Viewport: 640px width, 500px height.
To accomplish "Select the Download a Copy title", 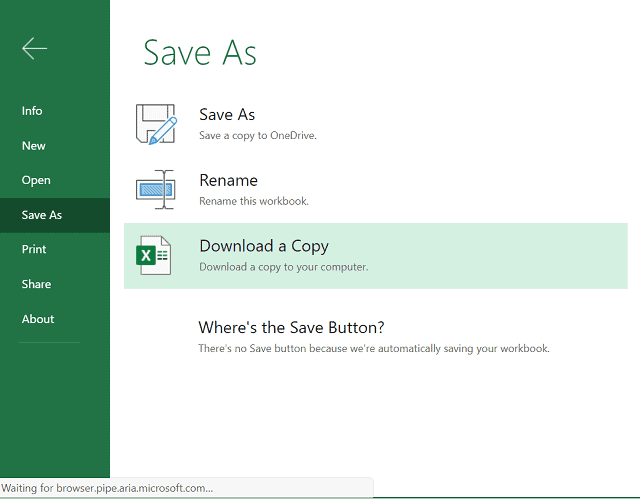I will coord(264,246).
